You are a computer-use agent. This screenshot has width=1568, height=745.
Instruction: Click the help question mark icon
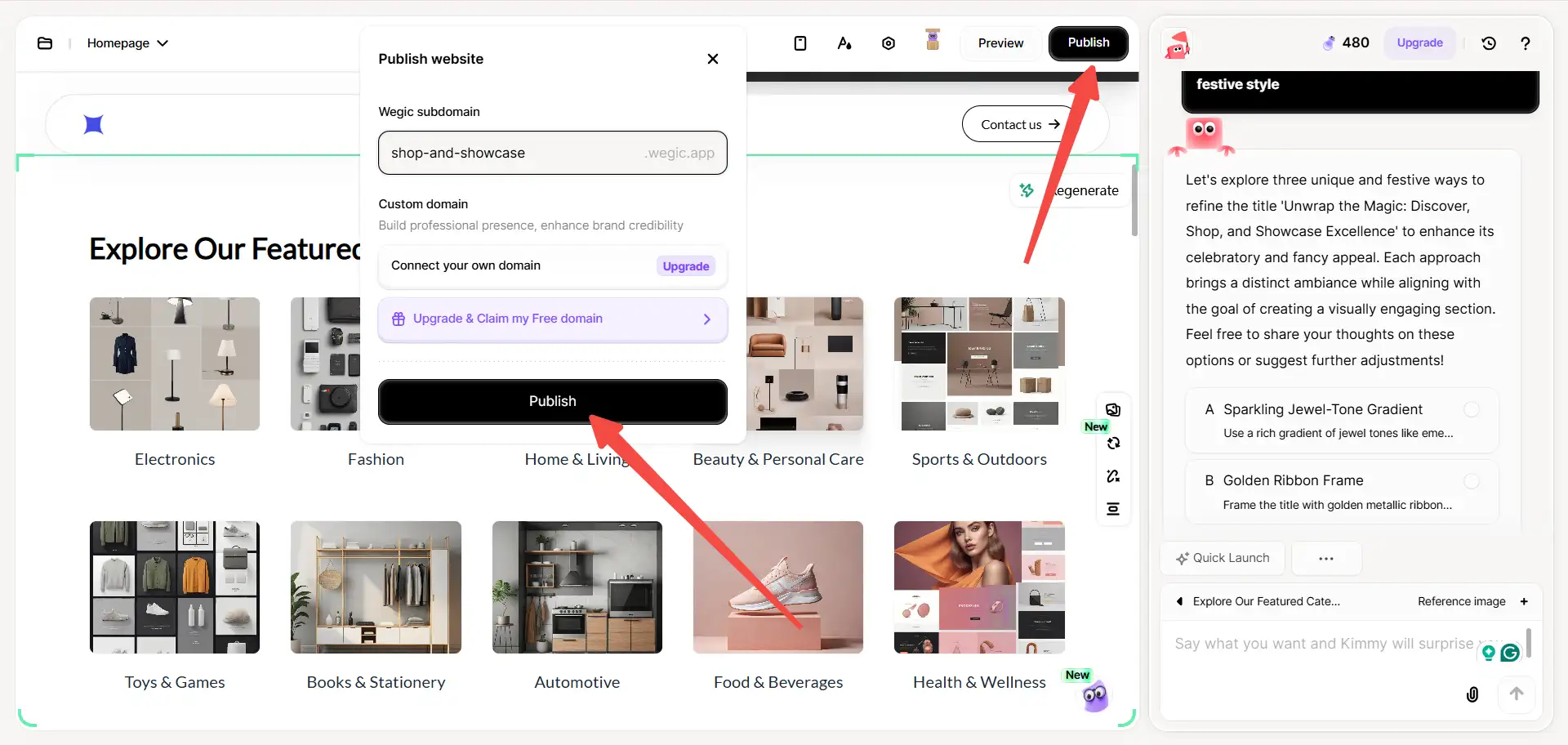coord(1525,43)
